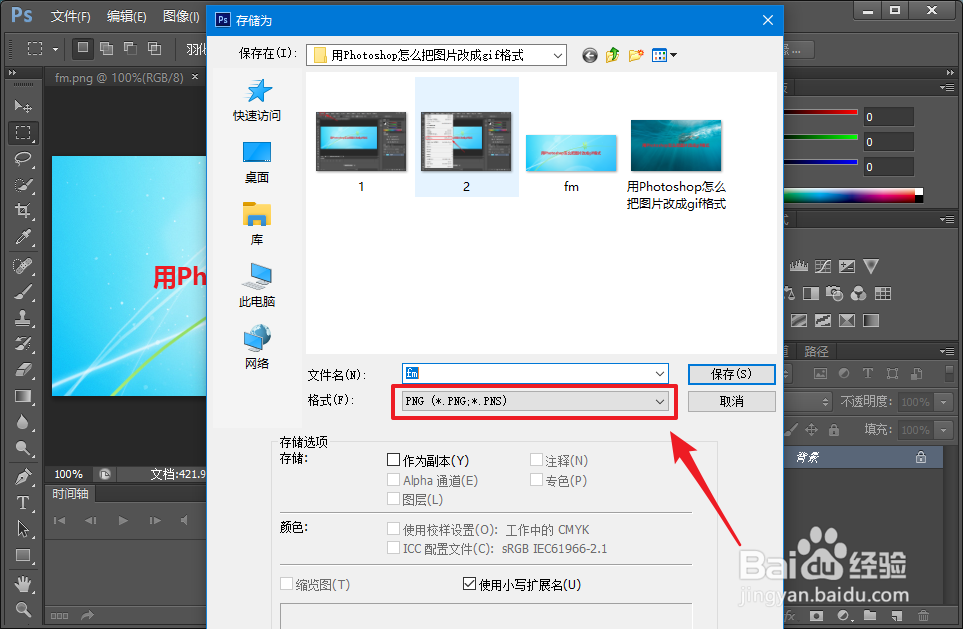Go back to last visited folder
Viewport: 963px width, 629px height.
pyautogui.click(x=590, y=55)
